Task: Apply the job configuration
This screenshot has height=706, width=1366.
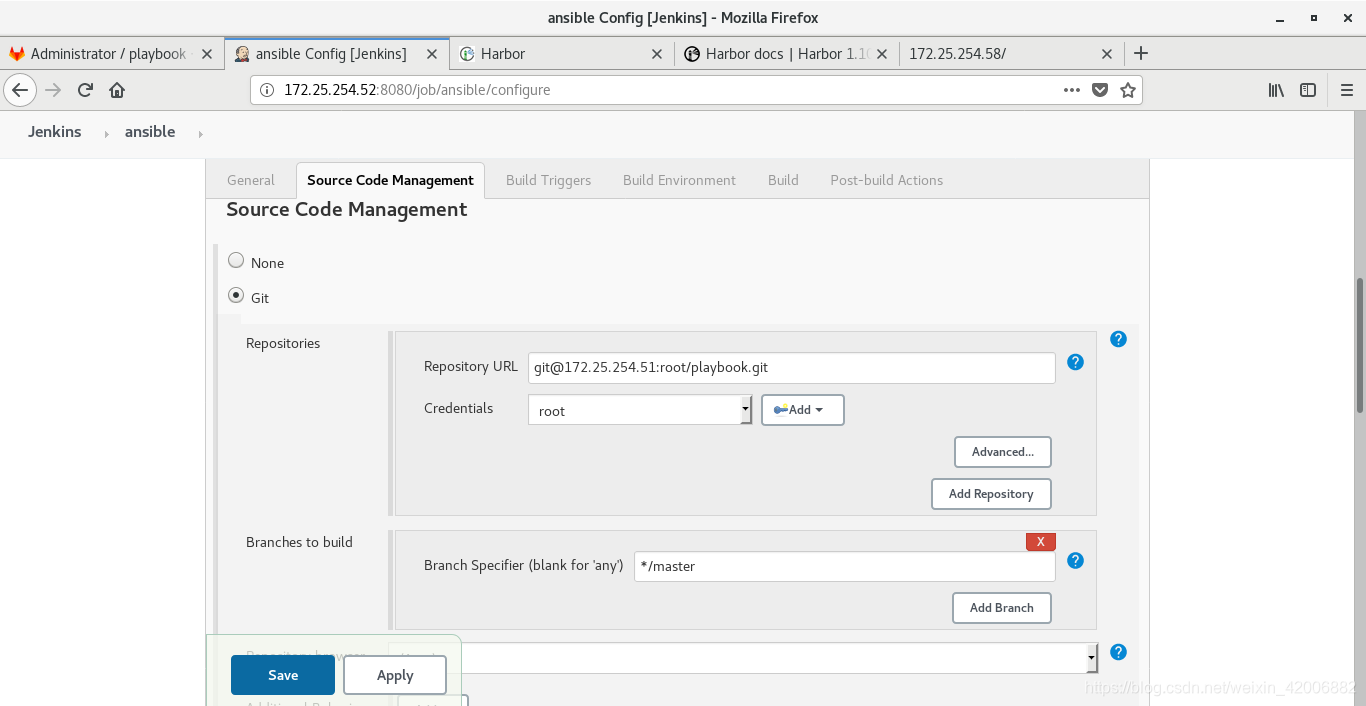Action: [395, 675]
